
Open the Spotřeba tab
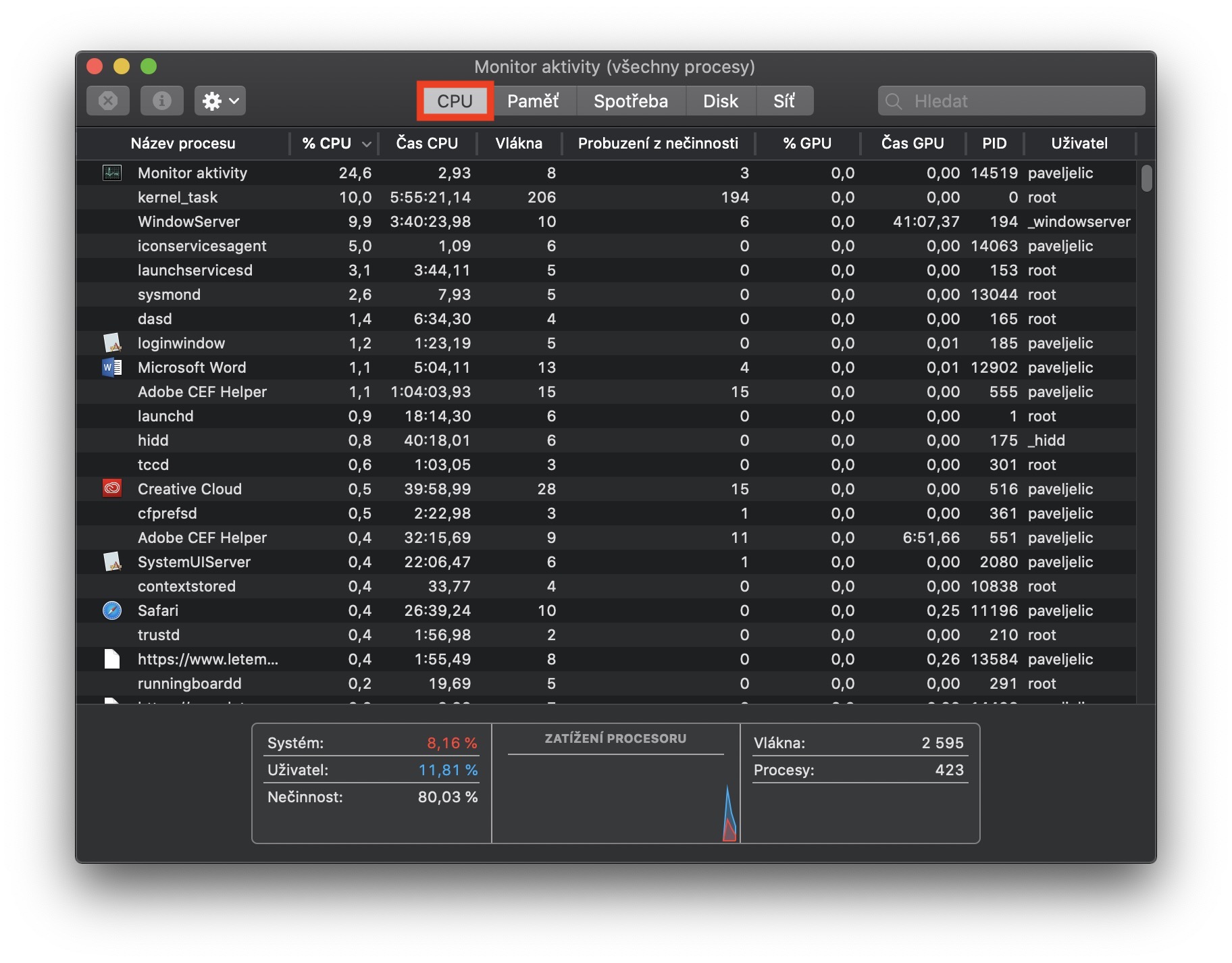(630, 101)
